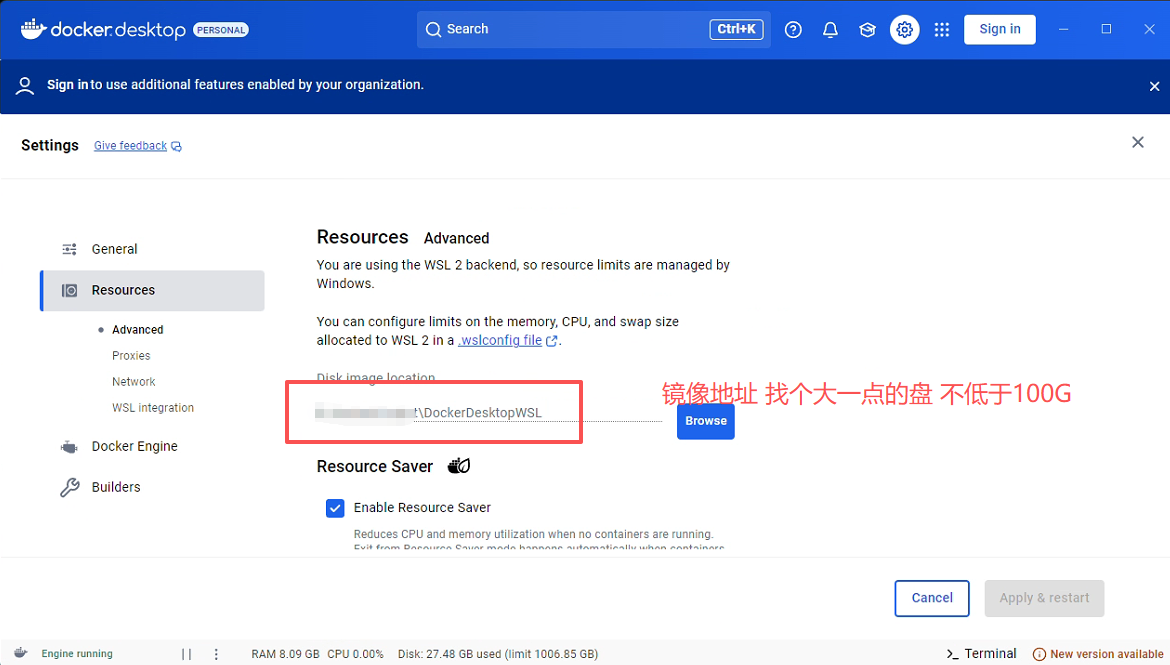Minimize the Docker Desktop window
The image size is (1170, 665).
pyautogui.click(x=1063, y=29)
